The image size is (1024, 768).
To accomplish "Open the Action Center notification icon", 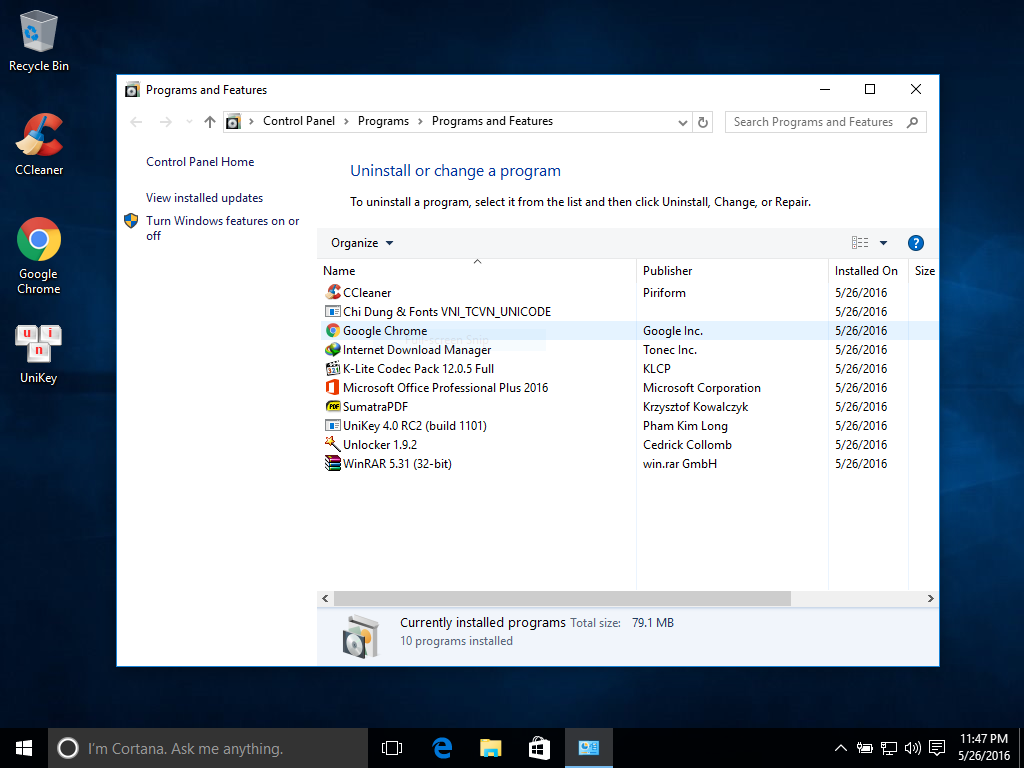I will 937,748.
